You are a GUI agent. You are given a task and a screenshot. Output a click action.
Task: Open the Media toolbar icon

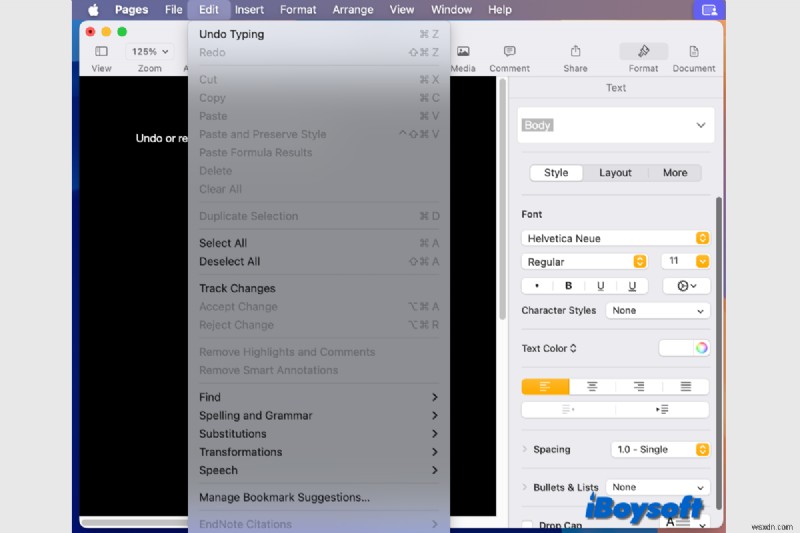[463, 52]
